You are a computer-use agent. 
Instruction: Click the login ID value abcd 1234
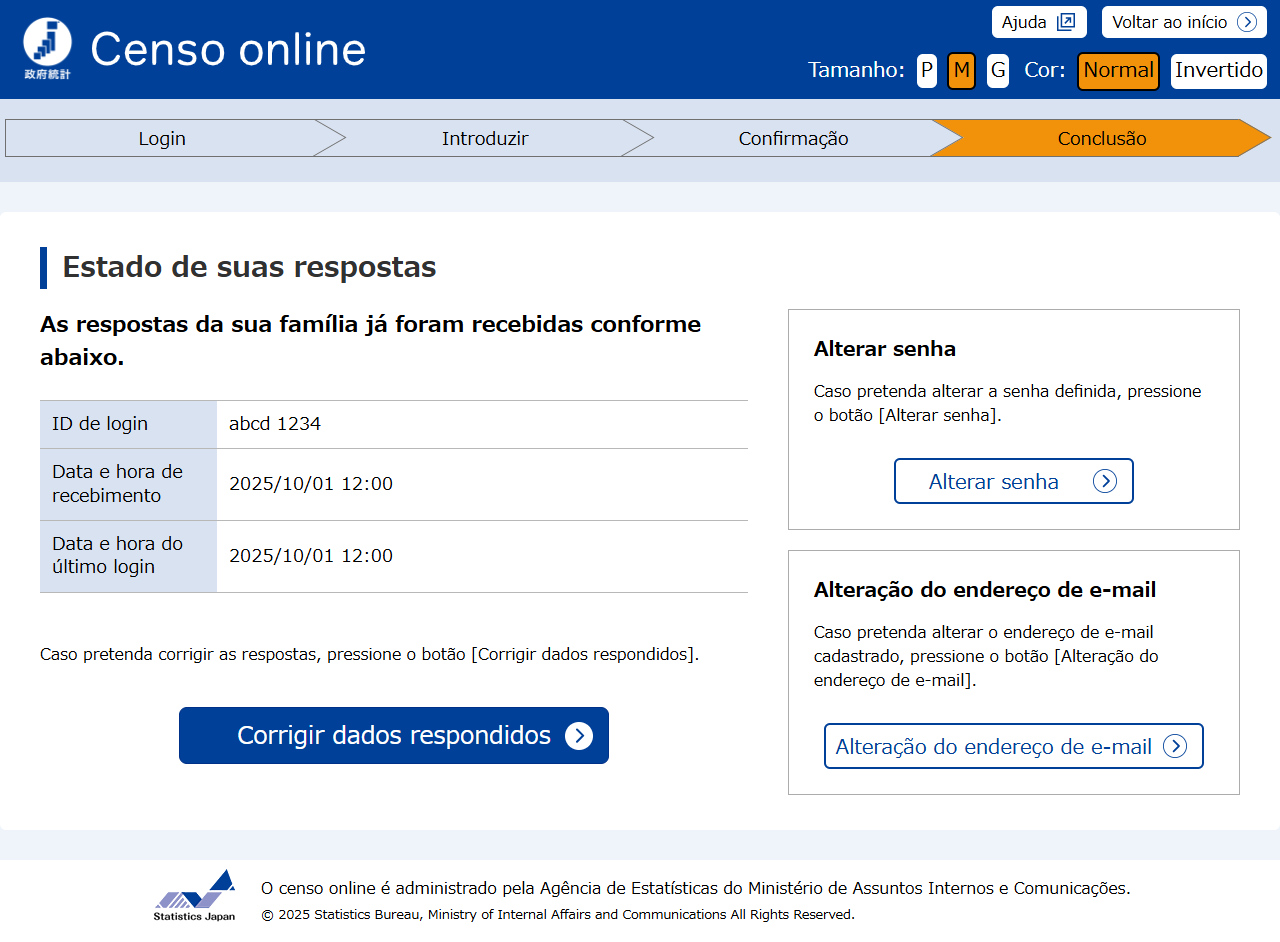point(275,424)
